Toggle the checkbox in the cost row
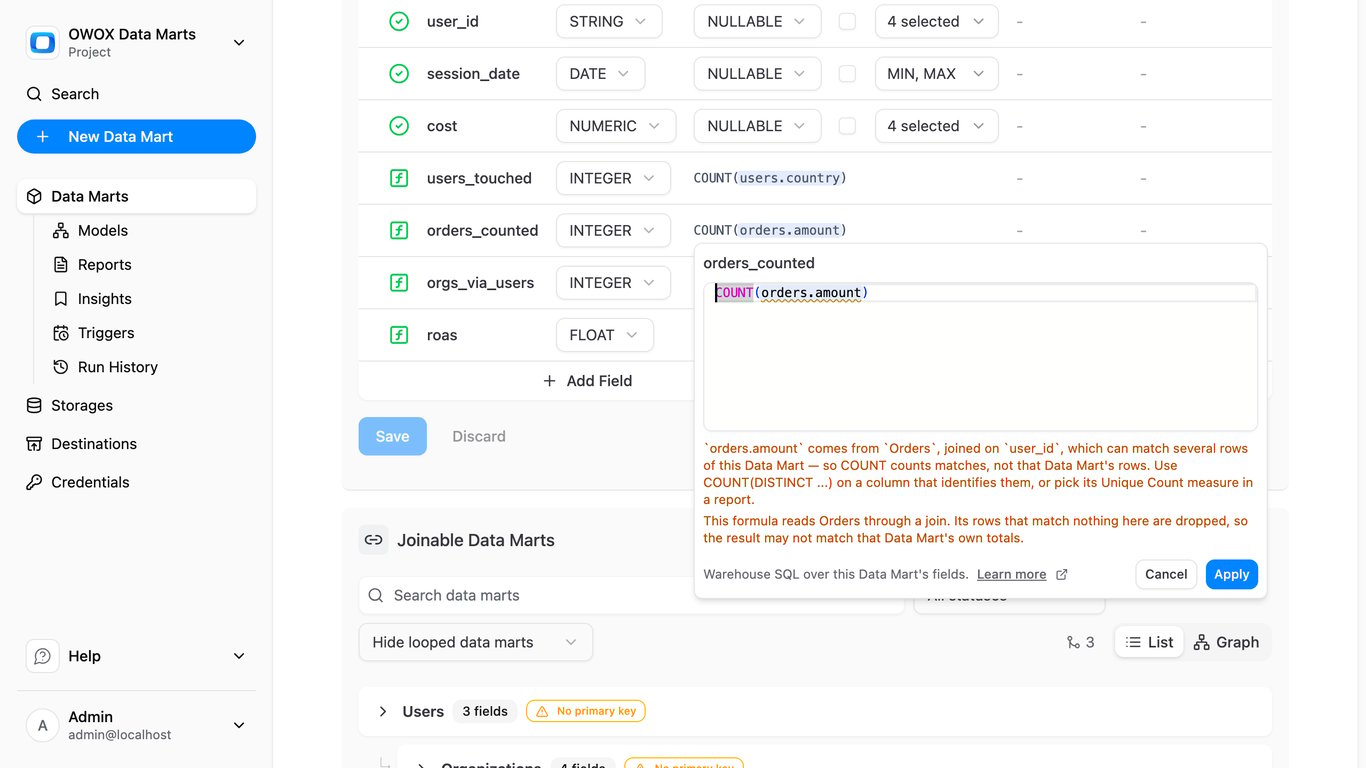 point(847,126)
